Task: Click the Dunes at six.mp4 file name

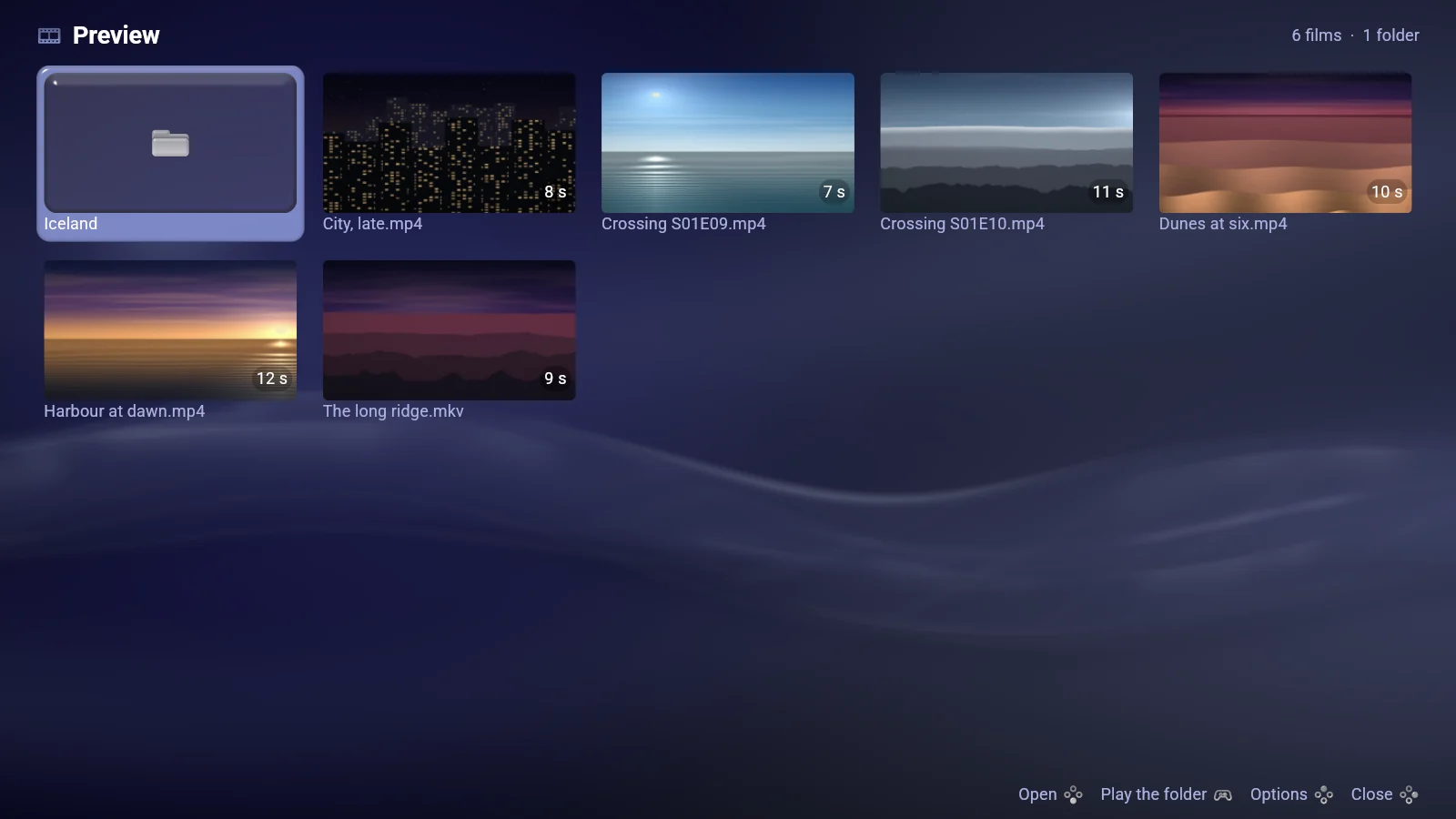Action: (1223, 224)
